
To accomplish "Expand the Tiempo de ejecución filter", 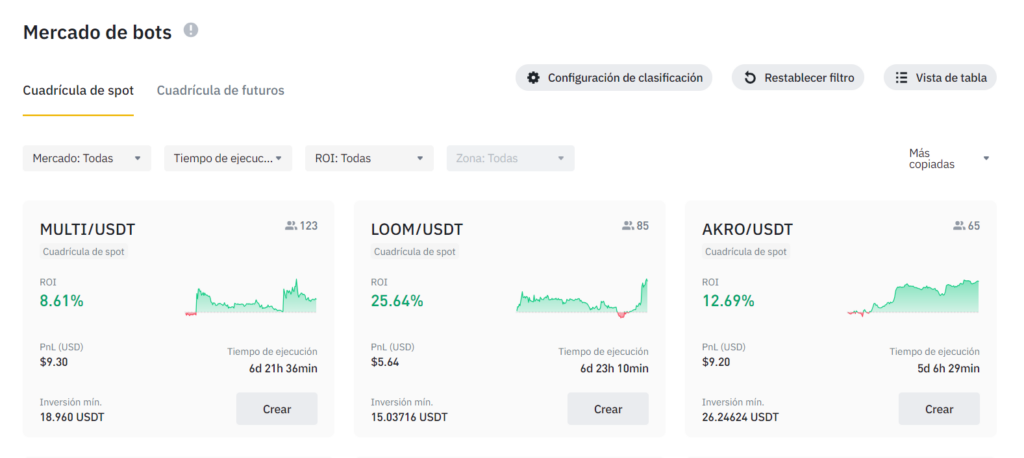I will point(228,158).
